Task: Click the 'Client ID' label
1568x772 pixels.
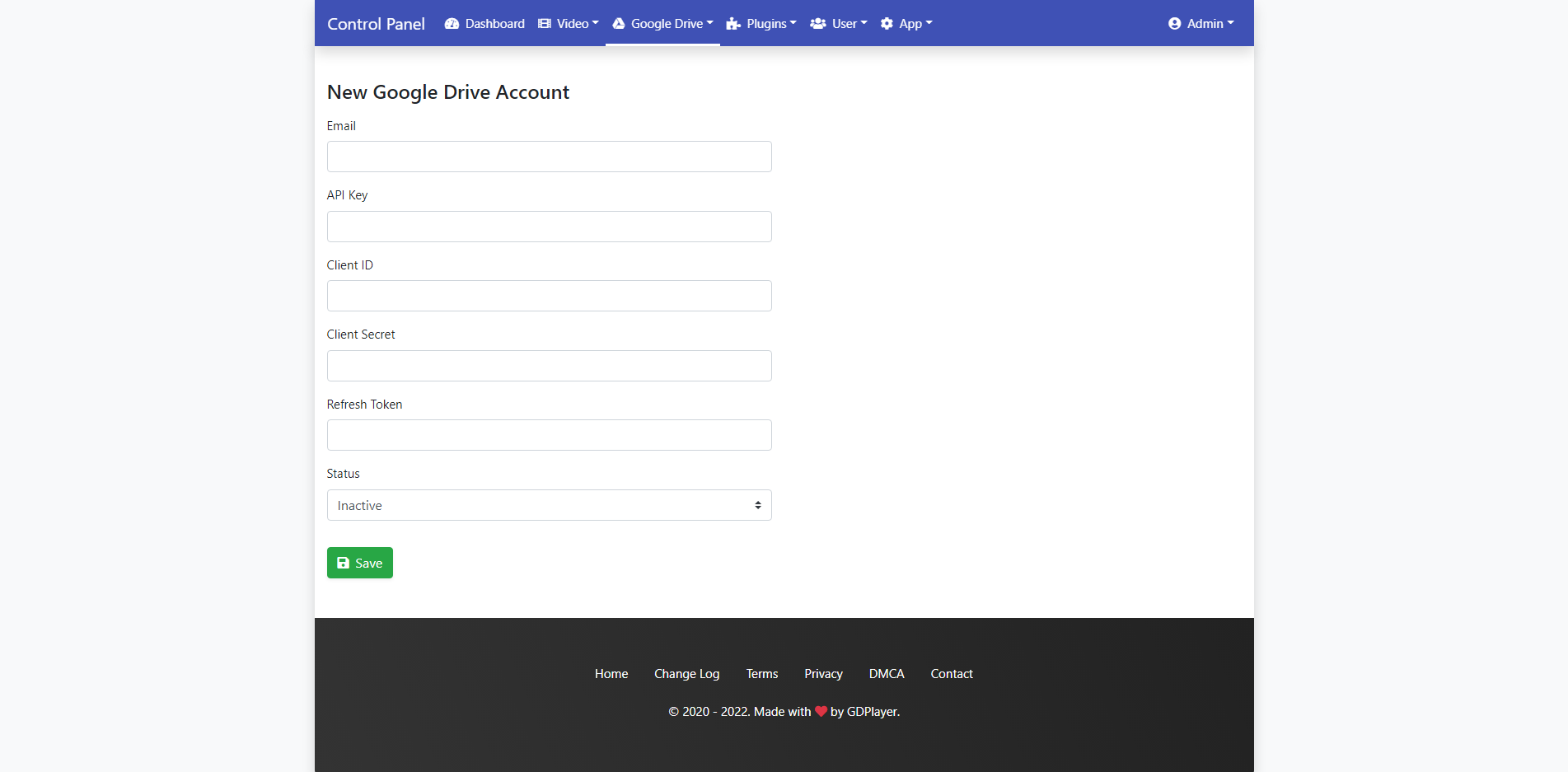Action: pyautogui.click(x=350, y=265)
